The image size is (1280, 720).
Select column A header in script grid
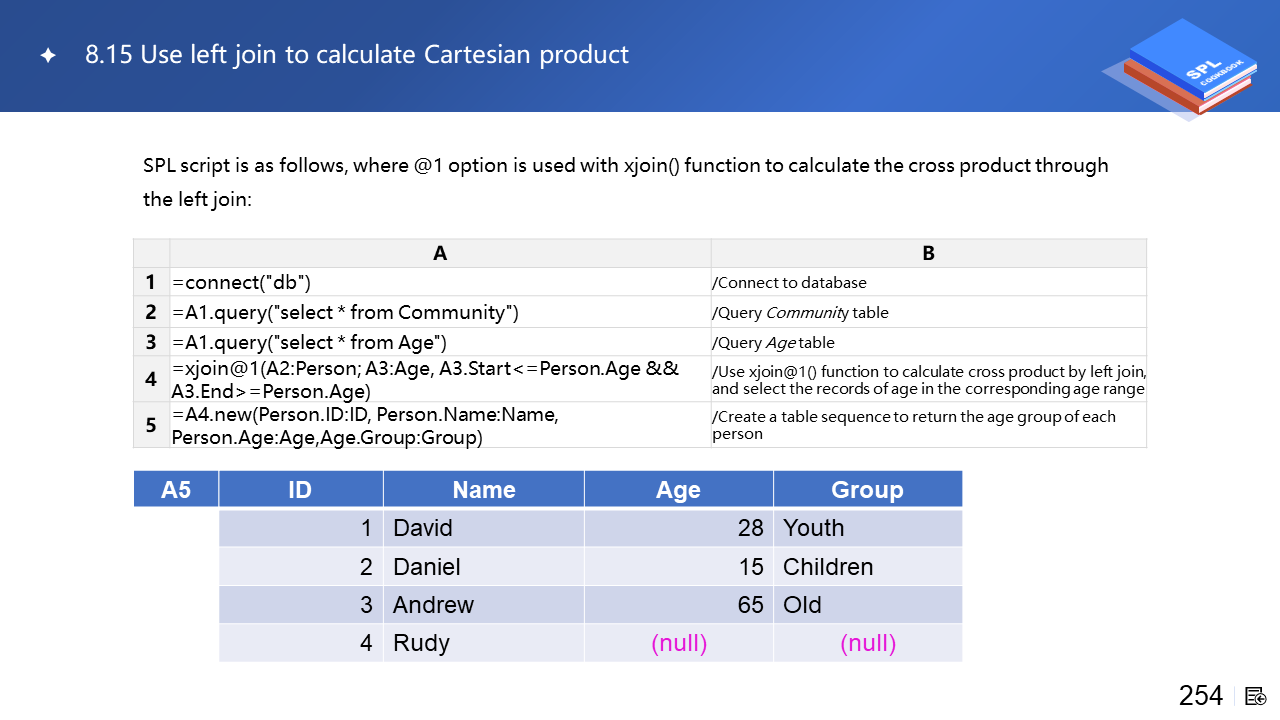(440, 254)
